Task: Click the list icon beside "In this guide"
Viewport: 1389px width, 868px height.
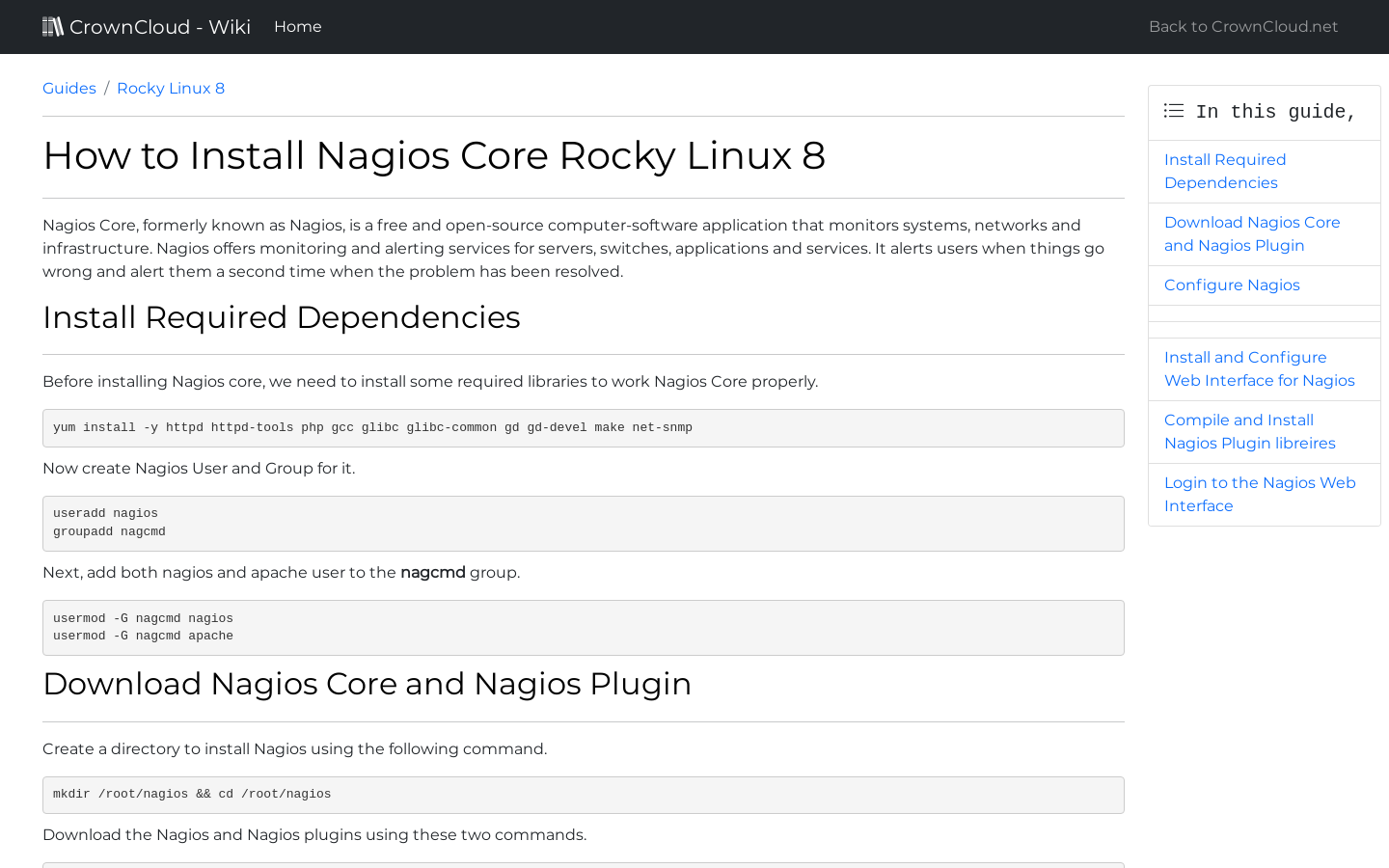Action: 1174,110
